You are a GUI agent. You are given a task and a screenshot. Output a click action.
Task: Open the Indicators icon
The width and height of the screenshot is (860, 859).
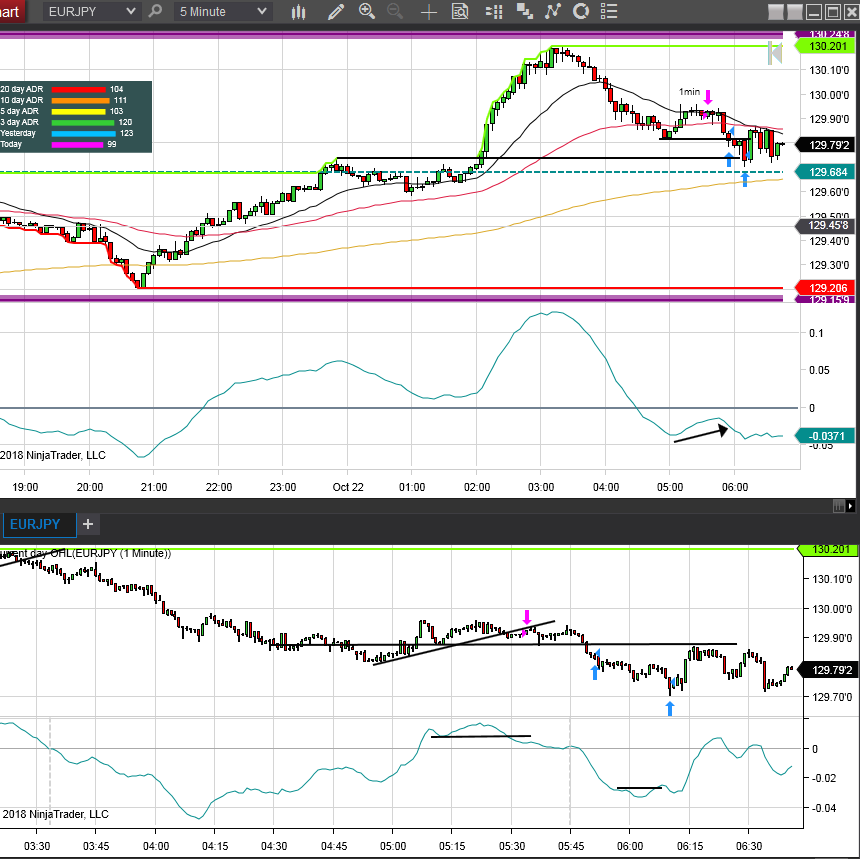pos(552,12)
